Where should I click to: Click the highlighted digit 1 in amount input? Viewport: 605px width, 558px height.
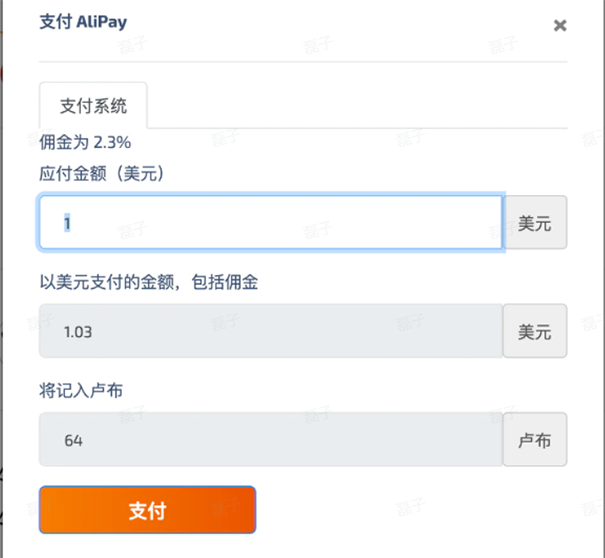pos(67,223)
